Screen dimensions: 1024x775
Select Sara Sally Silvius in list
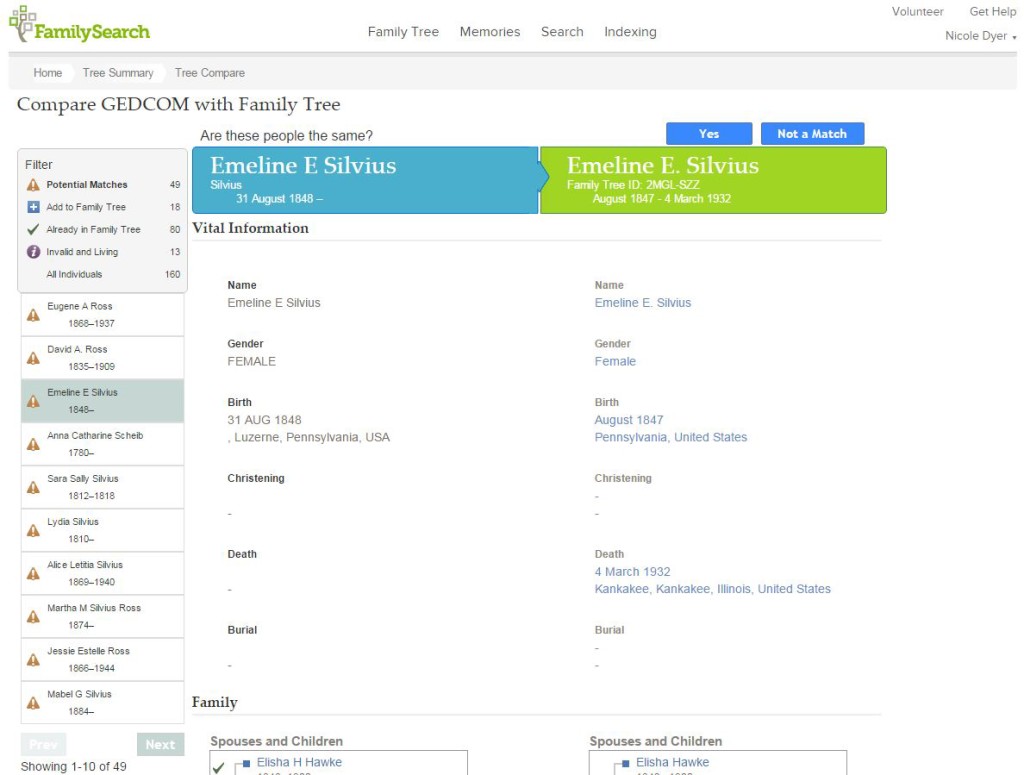103,487
